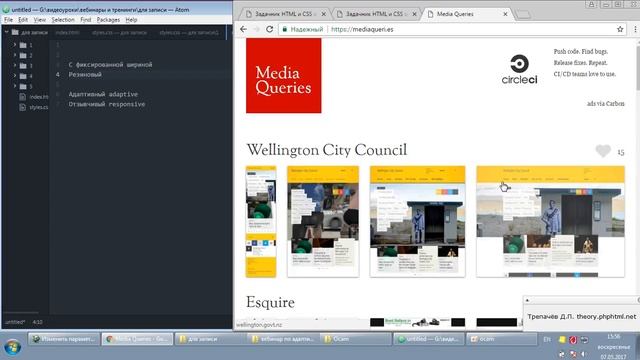Close the Media Queries browser tab
Screen dimensions: 640x360
[505, 14]
